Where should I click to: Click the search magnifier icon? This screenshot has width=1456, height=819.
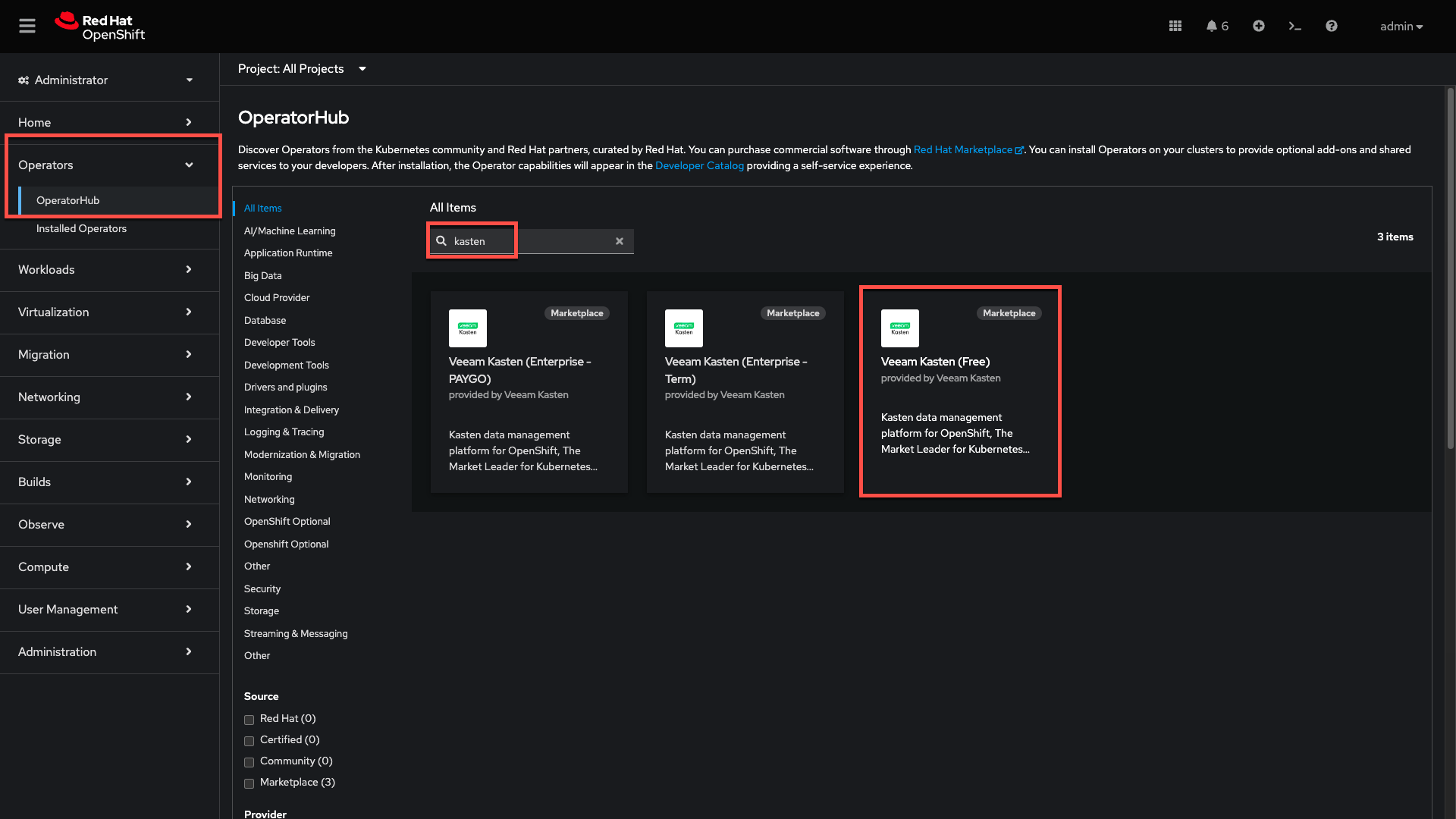click(x=441, y=241)
